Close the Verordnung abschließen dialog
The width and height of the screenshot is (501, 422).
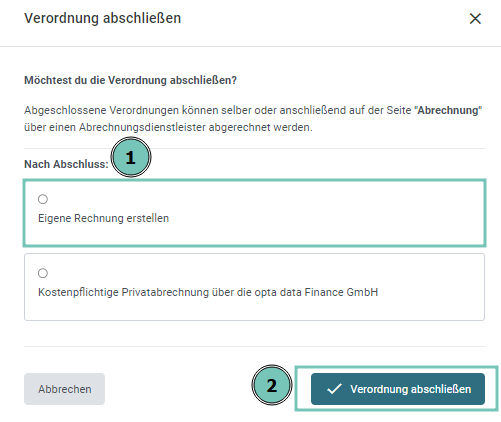[x=475, y=19]
